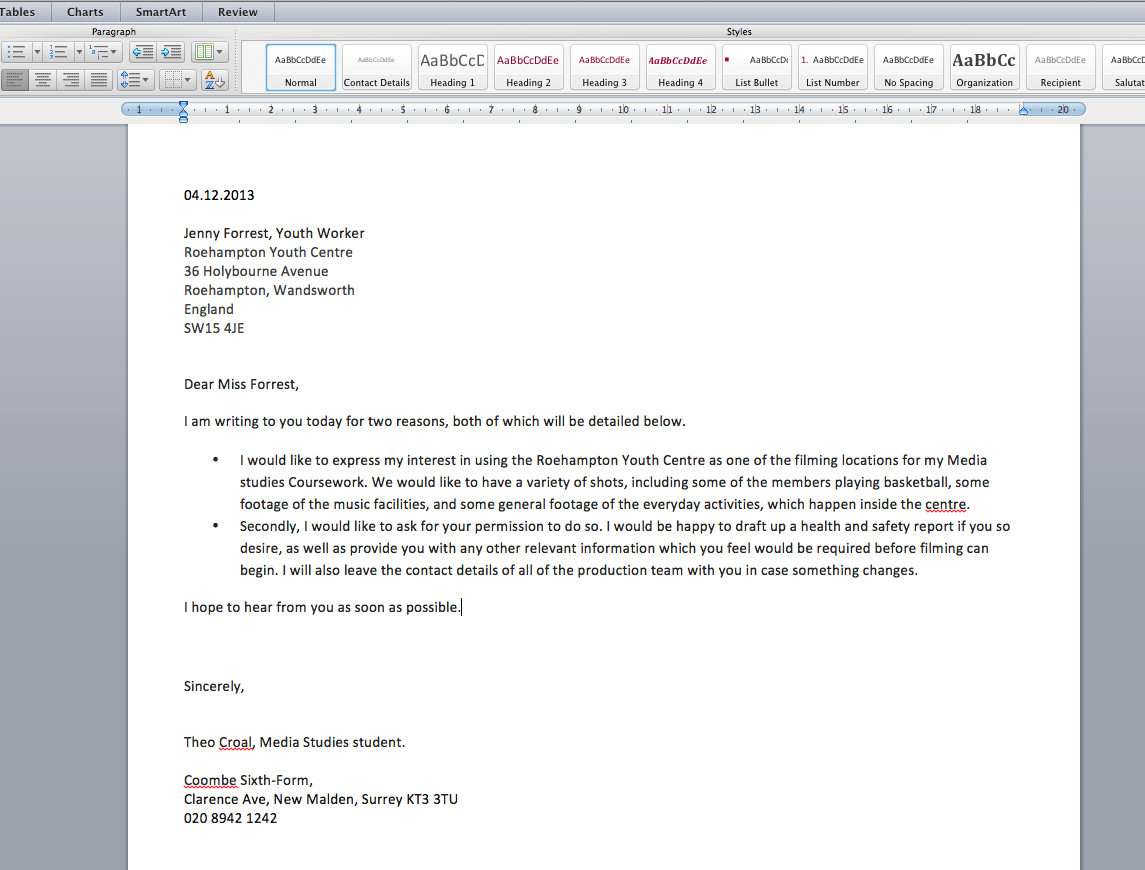
Task: Click misspelled word 'centre' underlined red
Action: click(946, 504)
